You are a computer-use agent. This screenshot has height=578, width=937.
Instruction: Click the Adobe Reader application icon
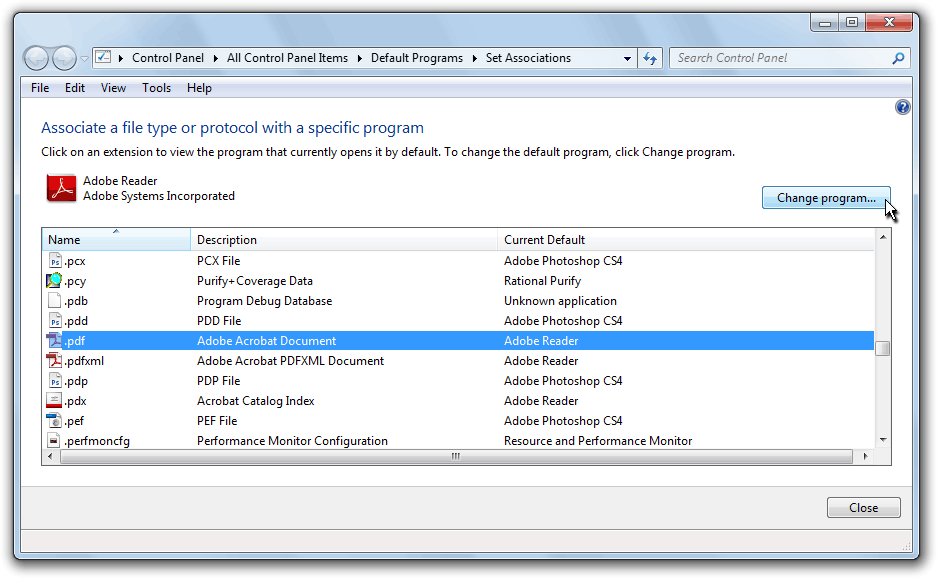coord(62,188)
